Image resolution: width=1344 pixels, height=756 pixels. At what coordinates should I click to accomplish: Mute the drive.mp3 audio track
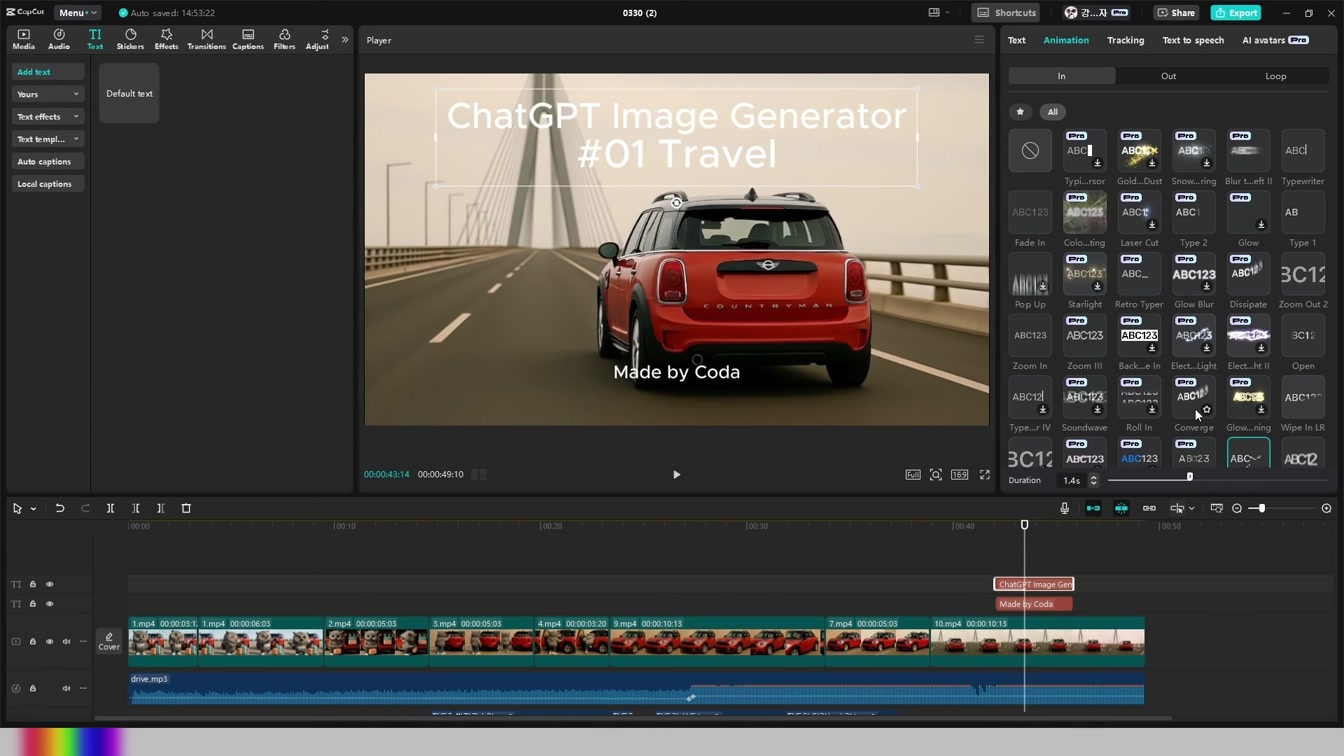66,688
